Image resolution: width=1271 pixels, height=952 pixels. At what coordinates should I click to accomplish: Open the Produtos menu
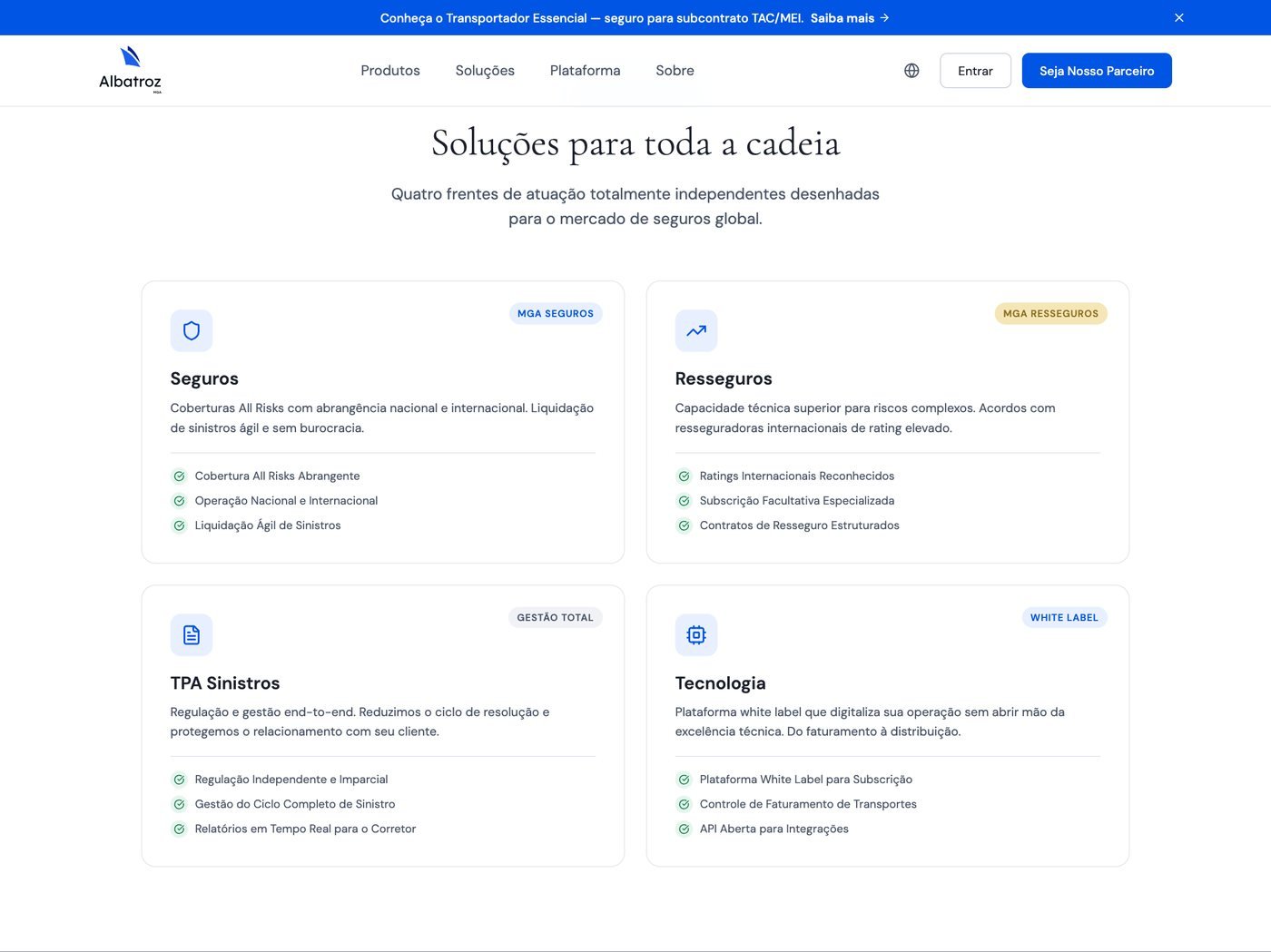point(390,71)
